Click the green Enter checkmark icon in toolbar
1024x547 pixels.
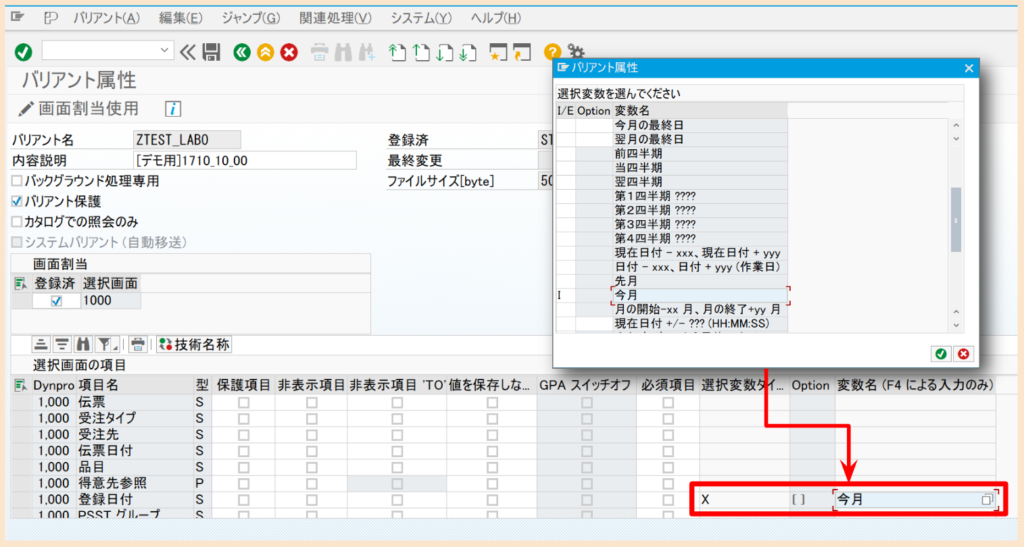point(24,52)
